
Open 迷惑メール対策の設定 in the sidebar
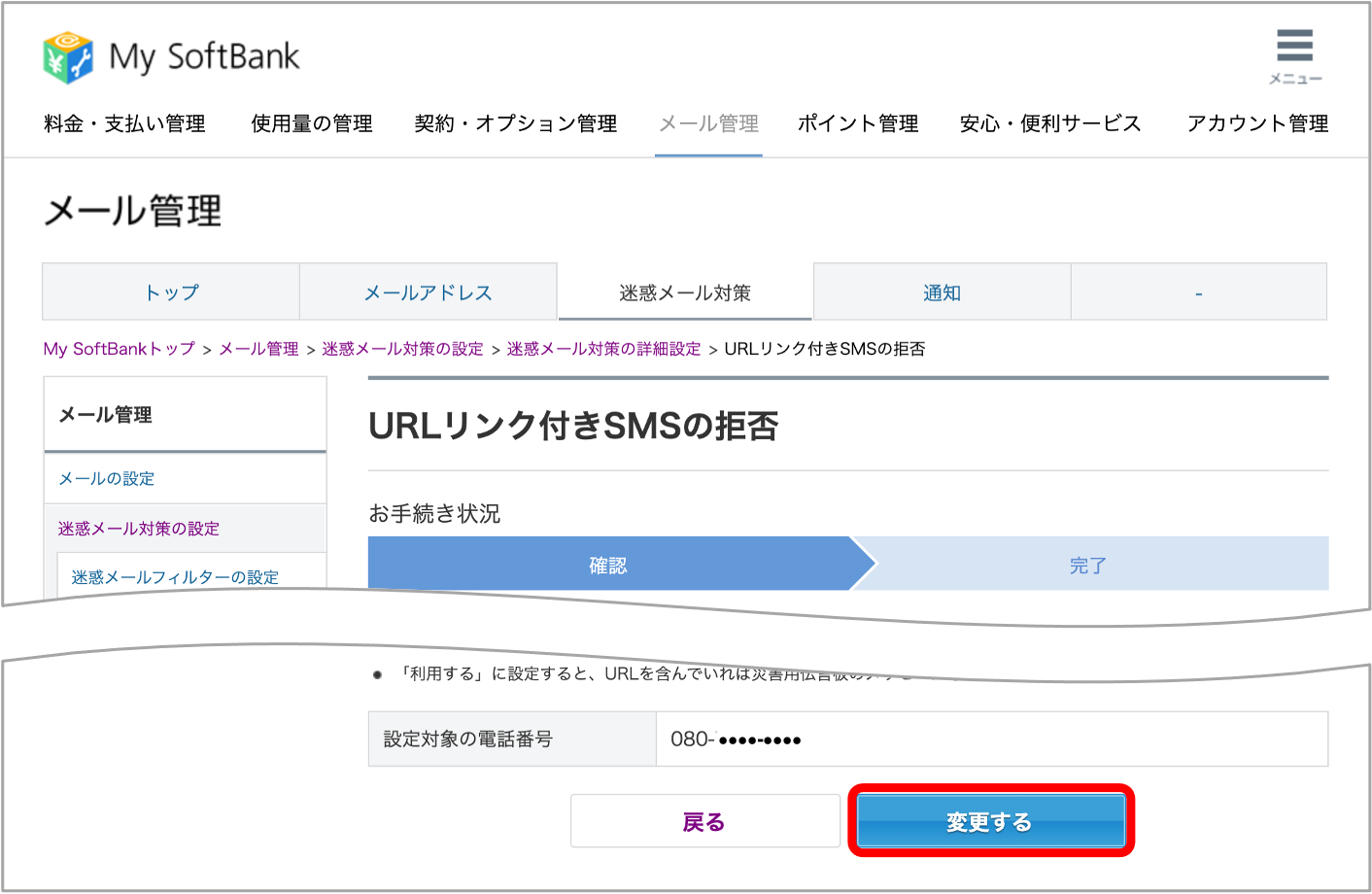(x=139, y=529)
